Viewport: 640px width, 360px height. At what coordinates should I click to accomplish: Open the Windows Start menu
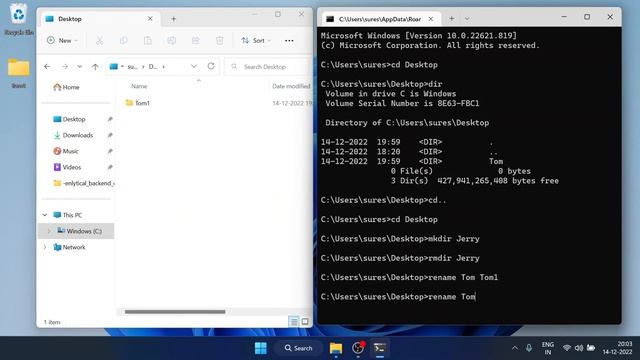pyautogui.click(x=260, y=348)
